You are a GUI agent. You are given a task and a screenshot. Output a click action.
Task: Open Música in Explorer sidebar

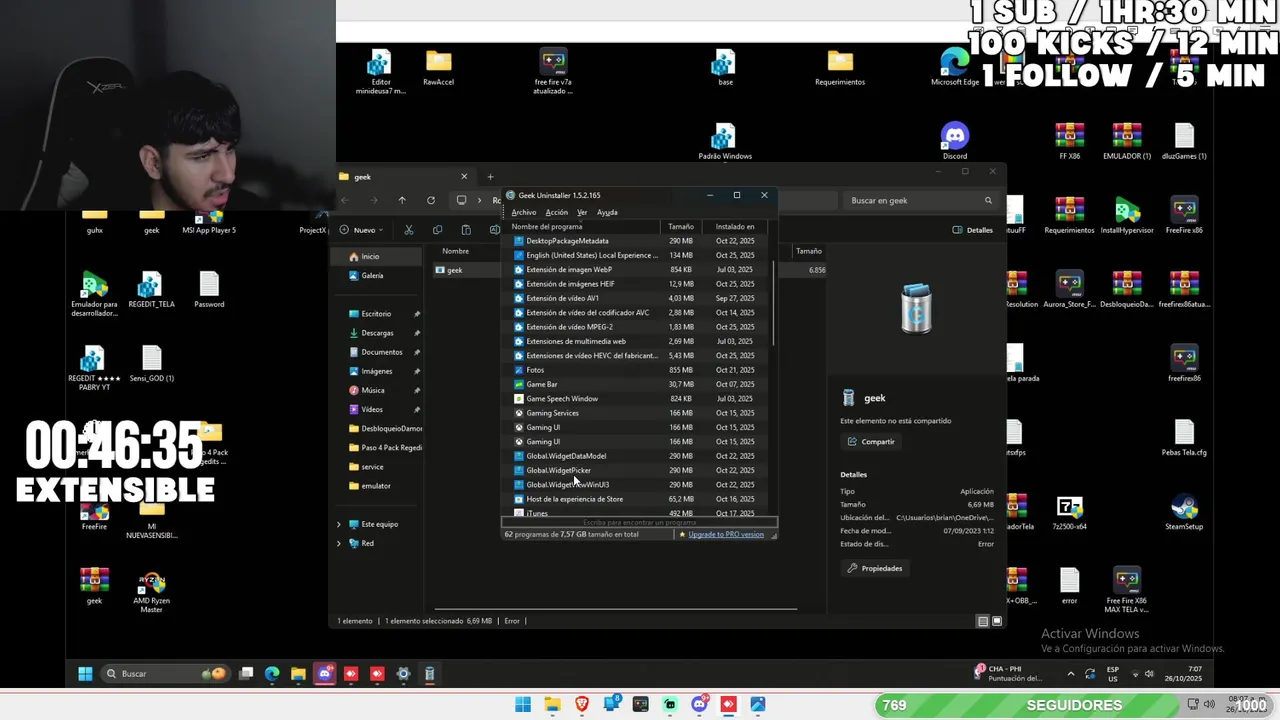[x=372, y=390]
